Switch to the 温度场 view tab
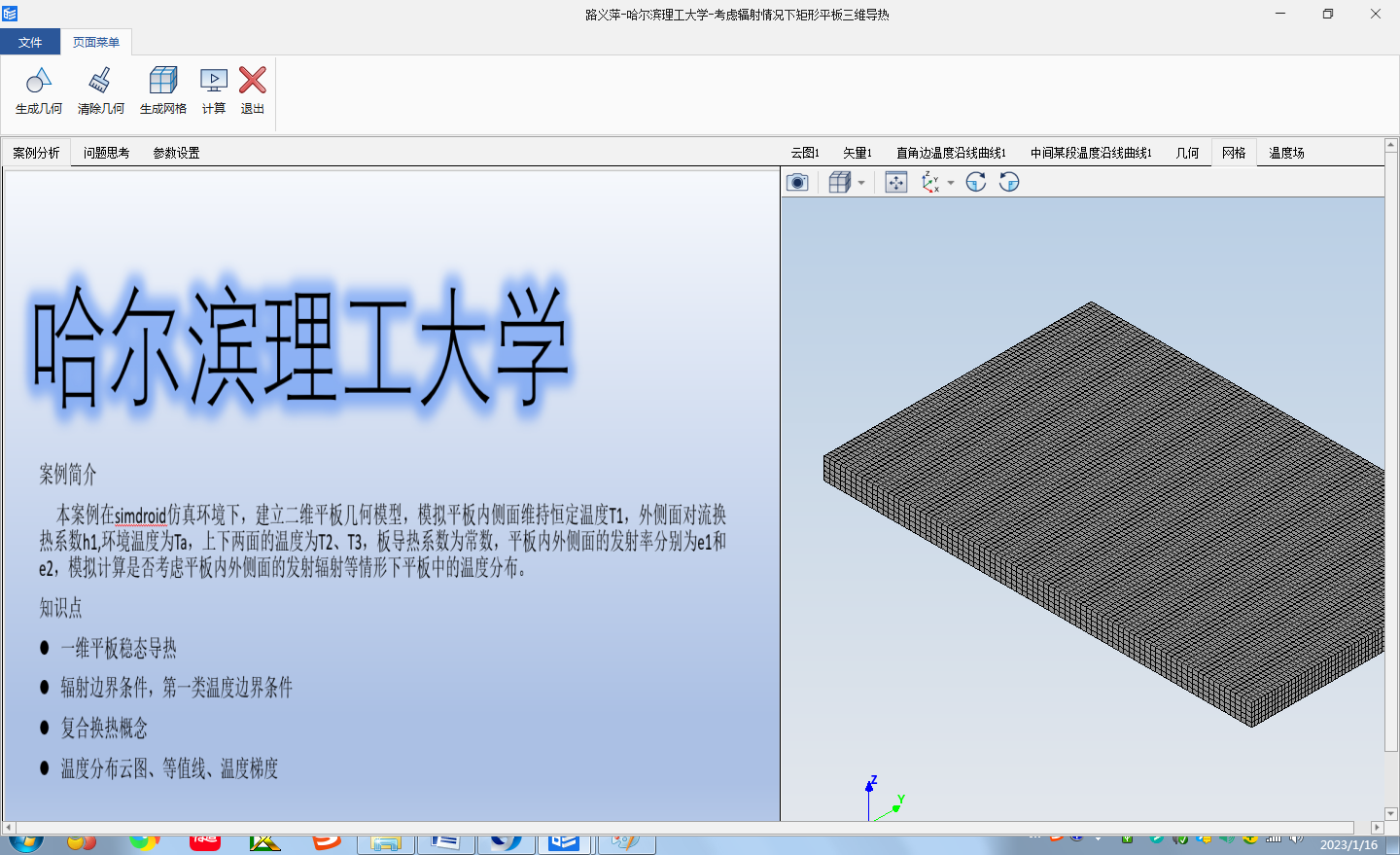Image resolution: width=1400 pixels, height=855 pixels. point(1286,153)
